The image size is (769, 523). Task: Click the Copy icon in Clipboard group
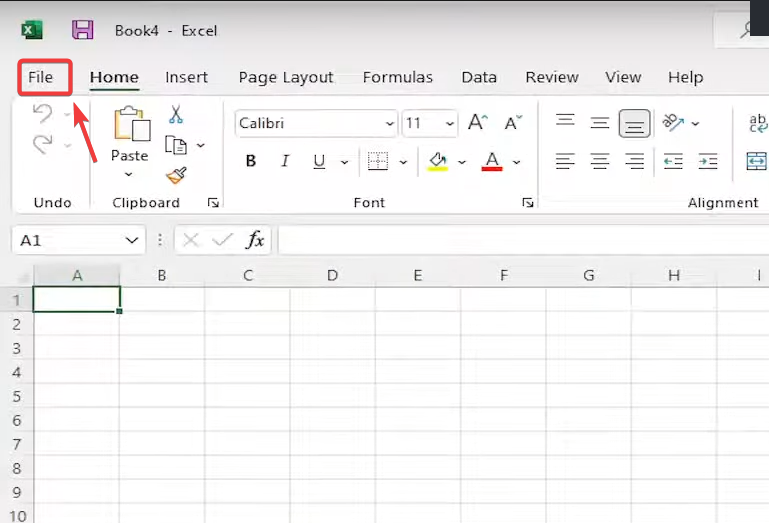tap(176, 146)
